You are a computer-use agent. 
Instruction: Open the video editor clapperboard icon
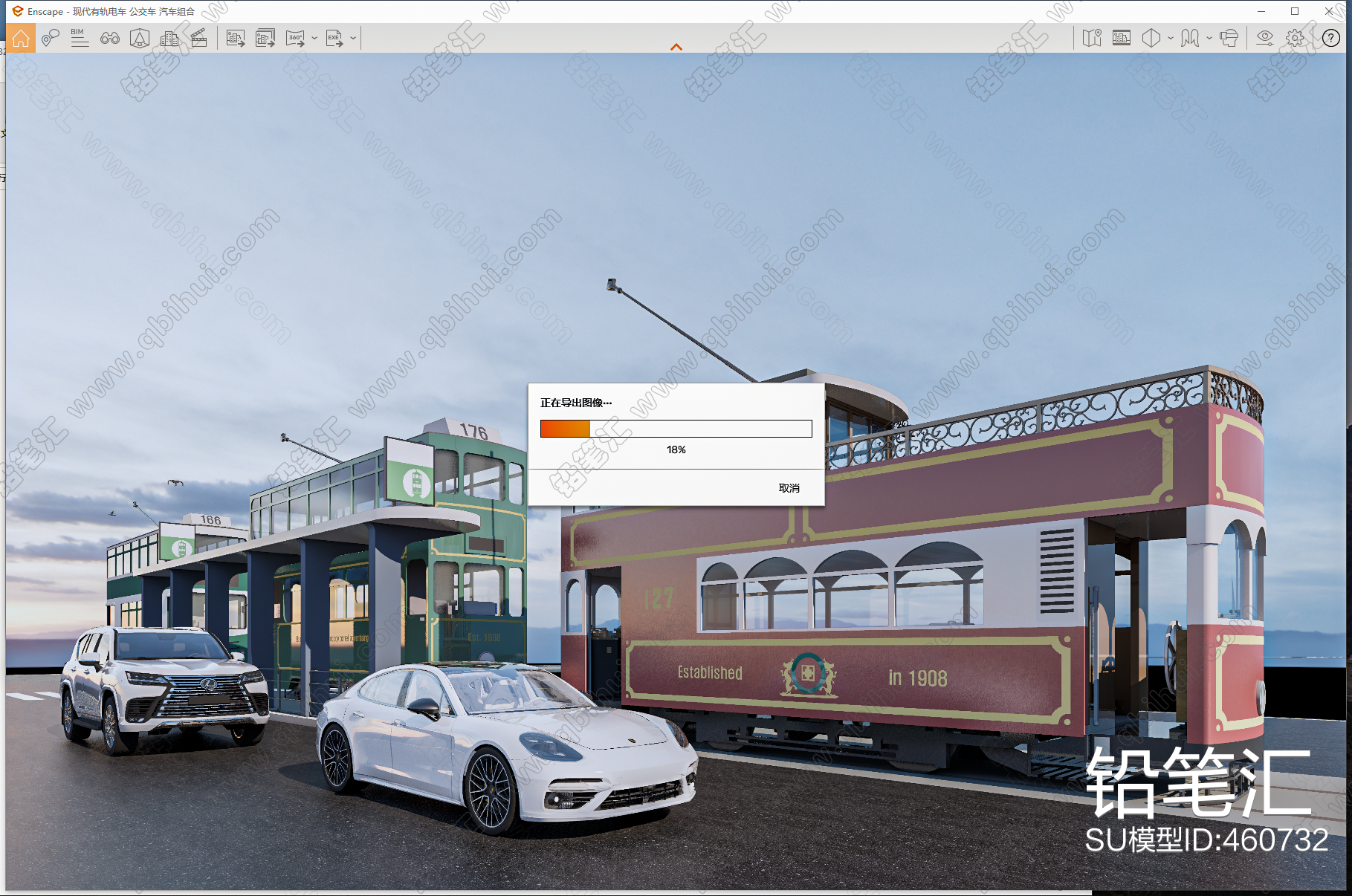199,38
